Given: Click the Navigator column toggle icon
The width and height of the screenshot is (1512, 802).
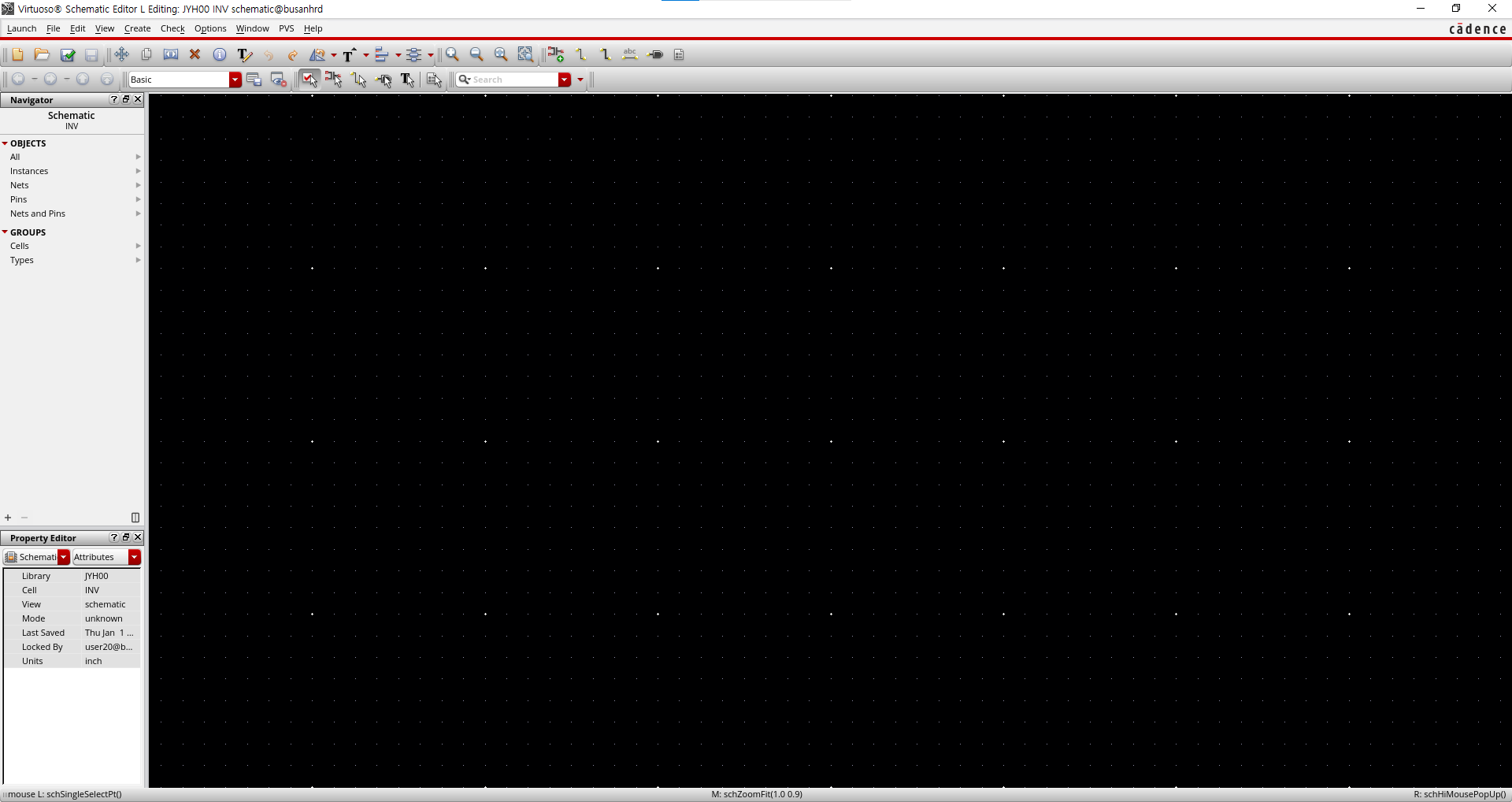Looking at the screenshot, I should [x=135, y=518].
